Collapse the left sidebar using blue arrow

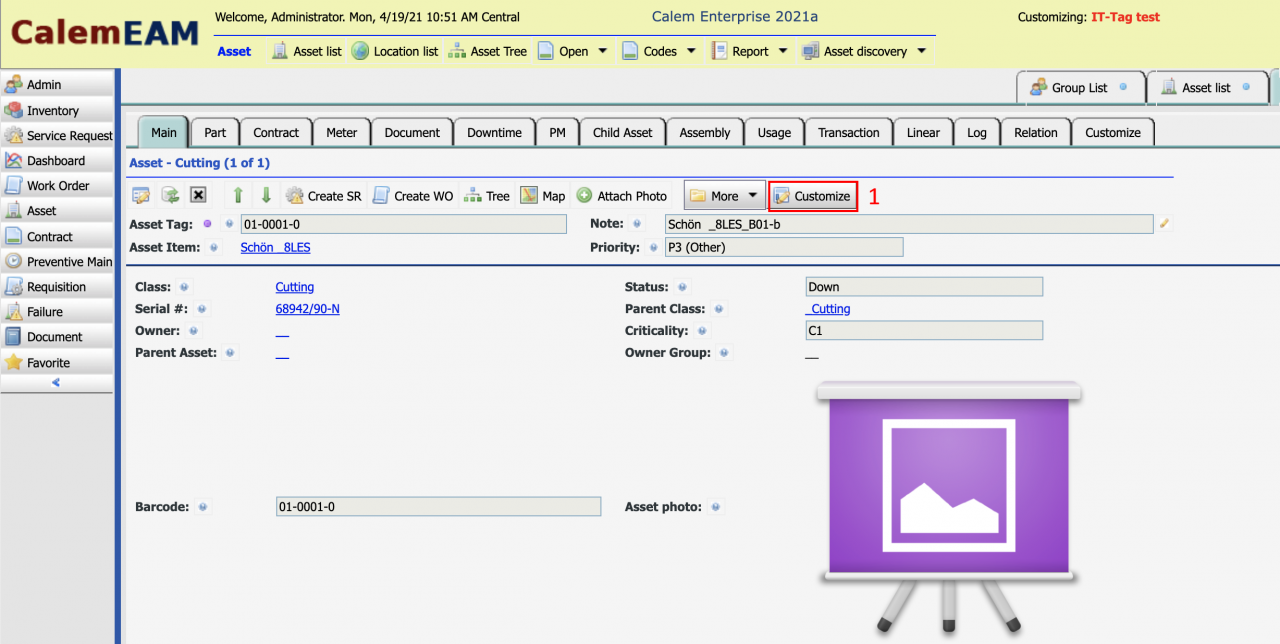point(56,383)
